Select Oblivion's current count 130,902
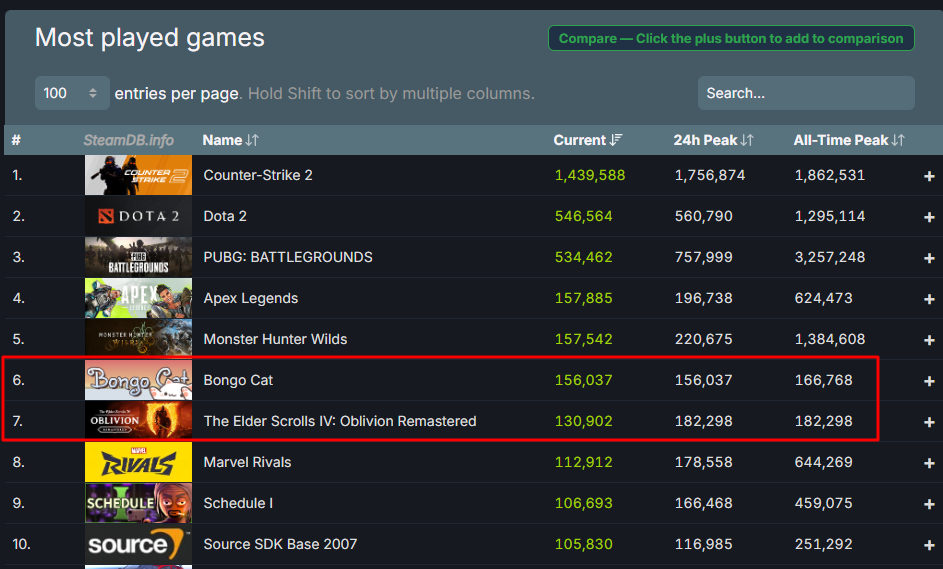 [x=583, y=421]
